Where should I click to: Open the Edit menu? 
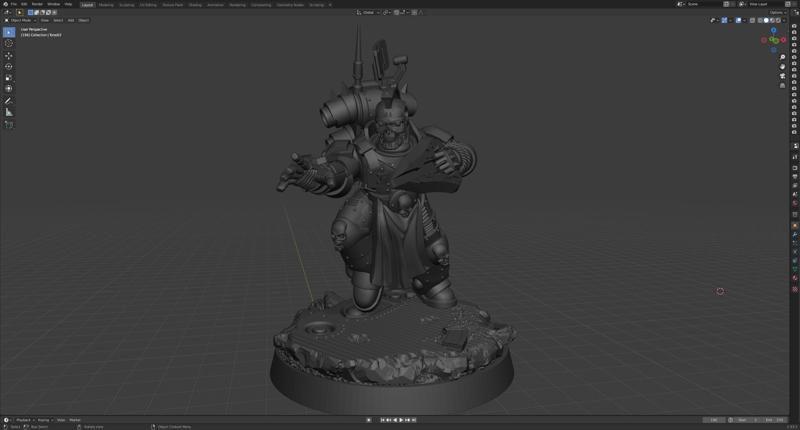click(24, 4)
